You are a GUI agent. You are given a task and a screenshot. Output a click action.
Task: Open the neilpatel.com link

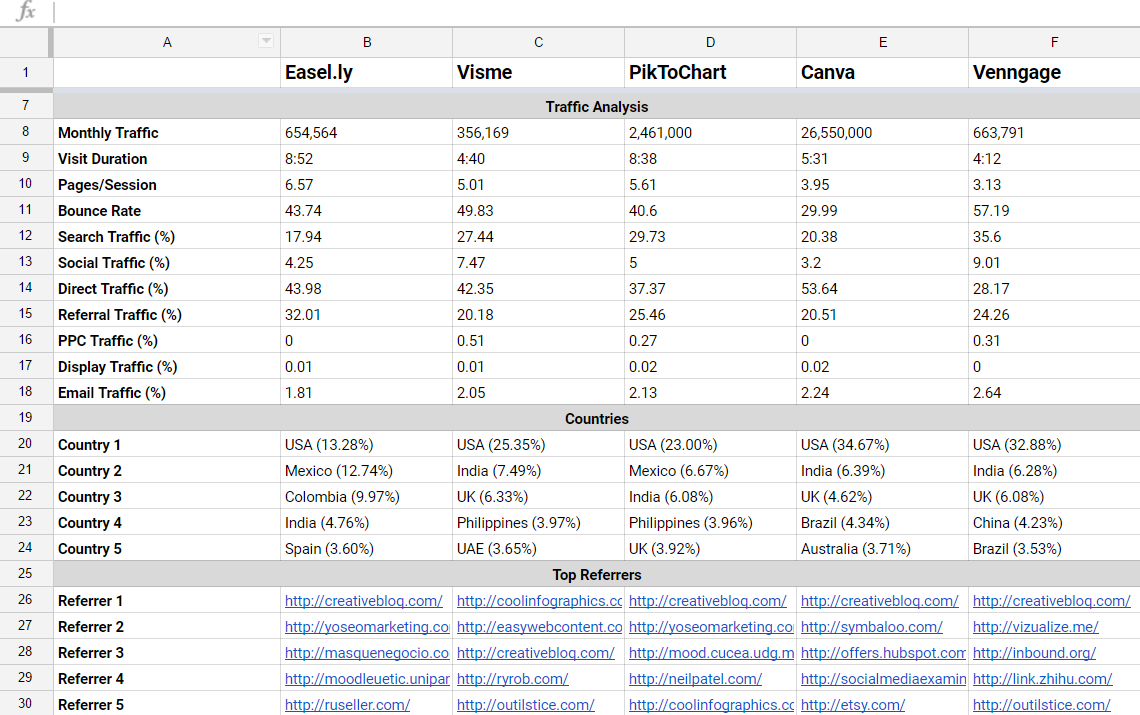pyautogui.click(x=695, y=679)
